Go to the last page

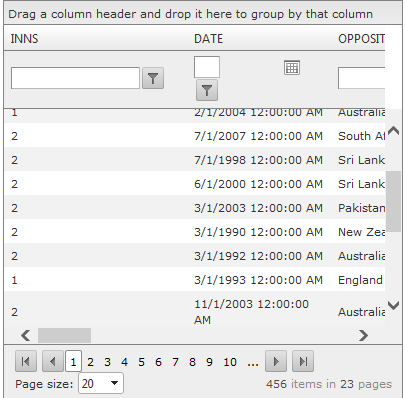point(303,361)
